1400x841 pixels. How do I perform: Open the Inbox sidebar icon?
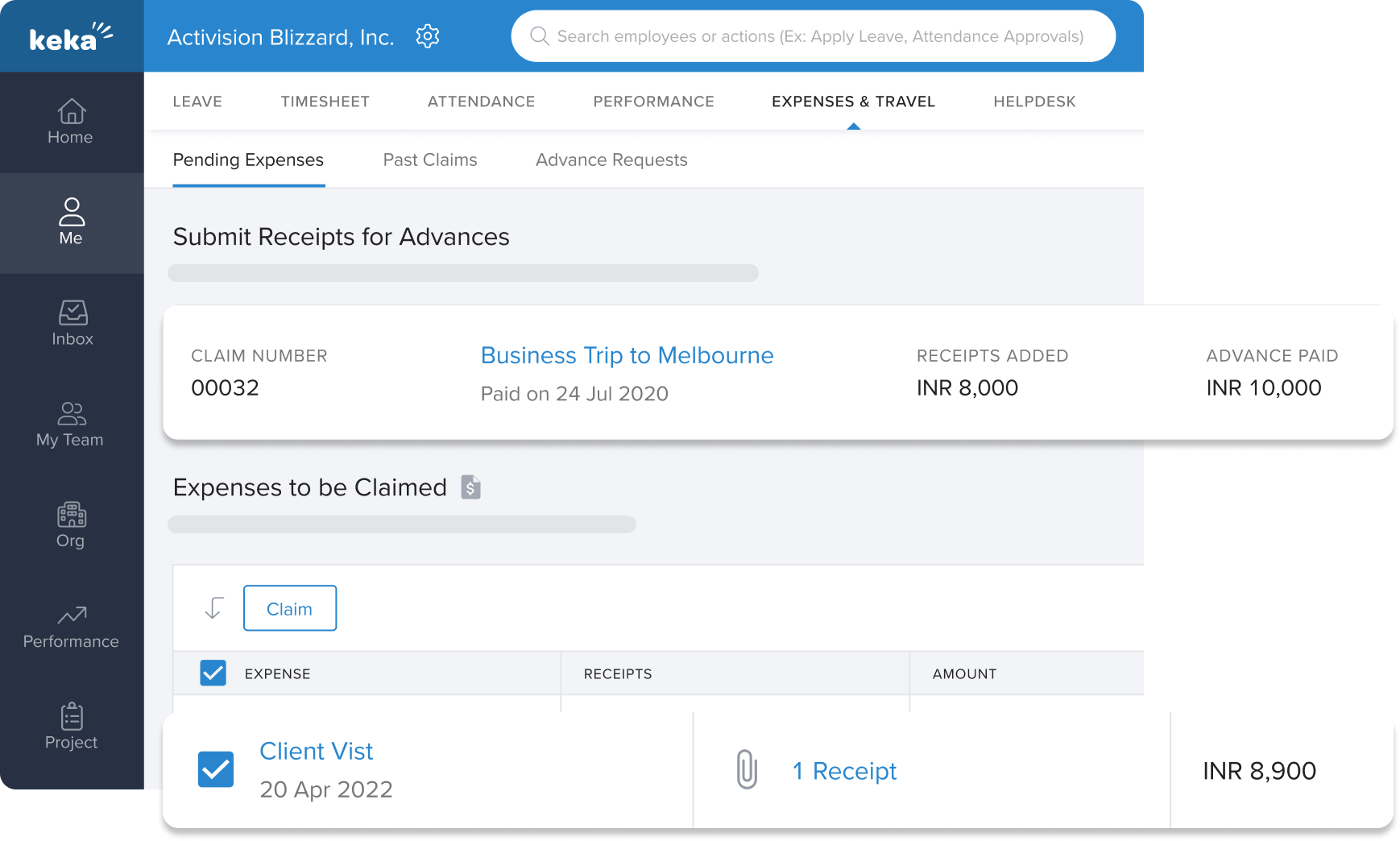tap(72, 322)
